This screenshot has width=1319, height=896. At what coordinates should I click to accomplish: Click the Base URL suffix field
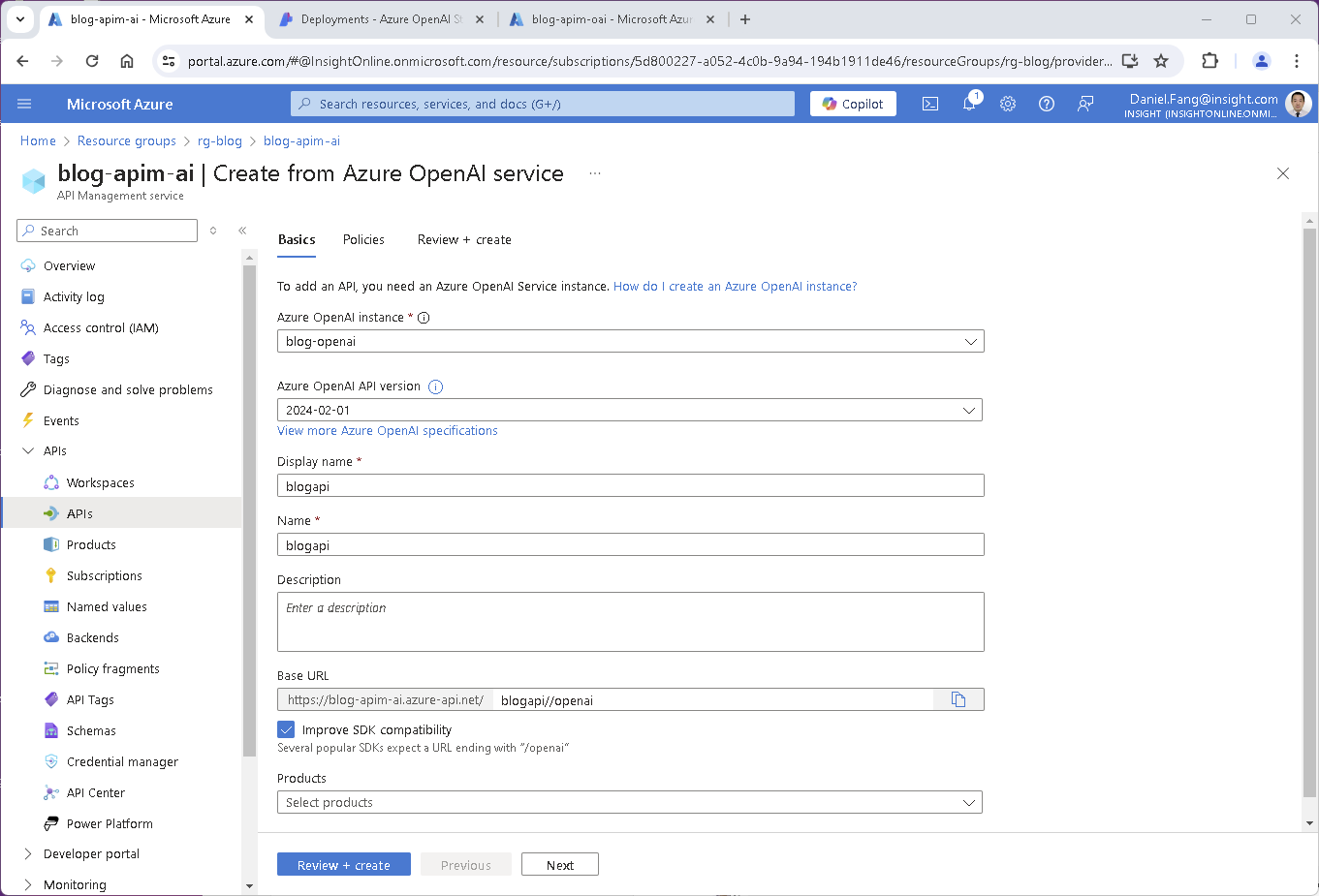713,699
